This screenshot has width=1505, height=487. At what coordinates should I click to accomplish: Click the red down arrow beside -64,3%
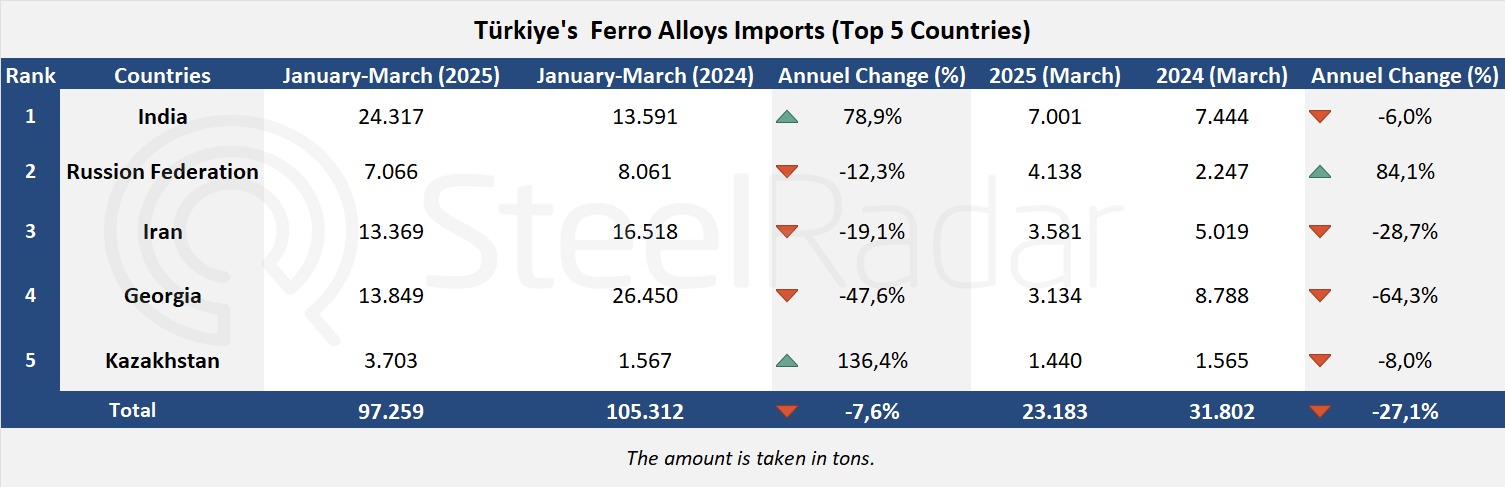point(1320,296)
